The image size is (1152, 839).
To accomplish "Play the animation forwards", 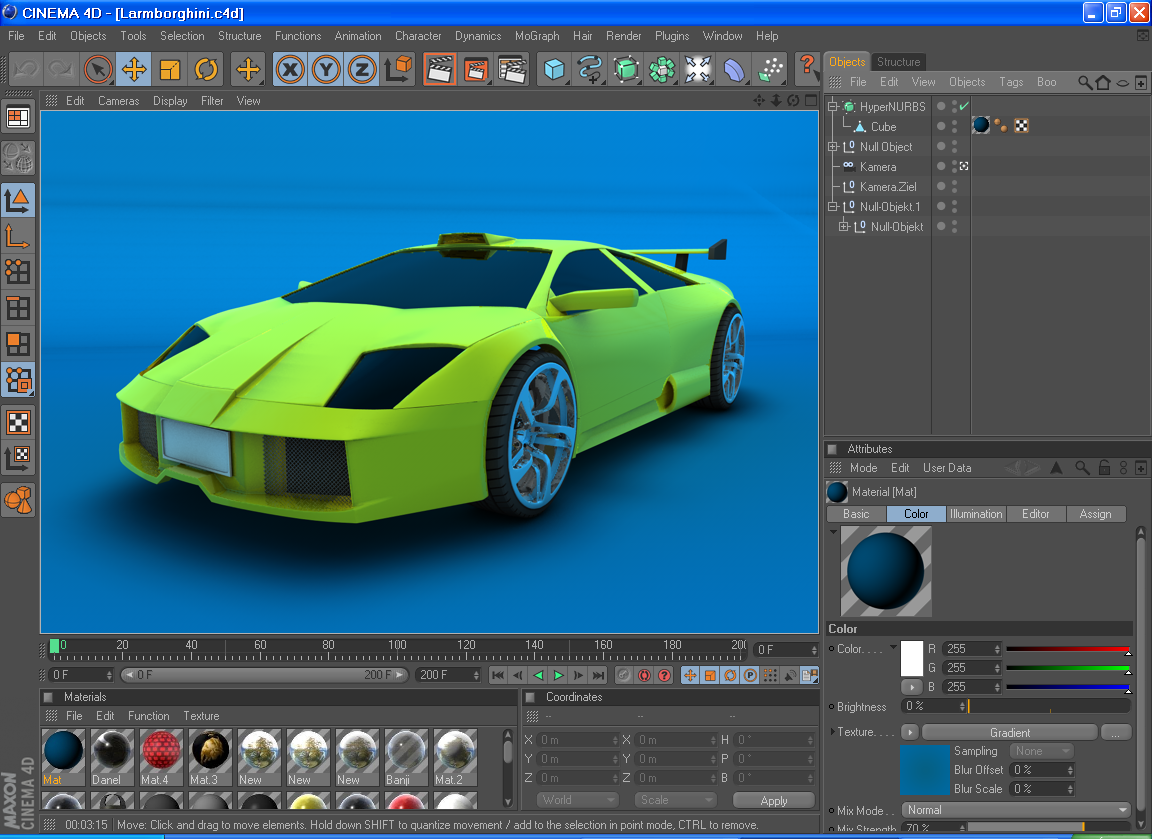I will [558, 675].
